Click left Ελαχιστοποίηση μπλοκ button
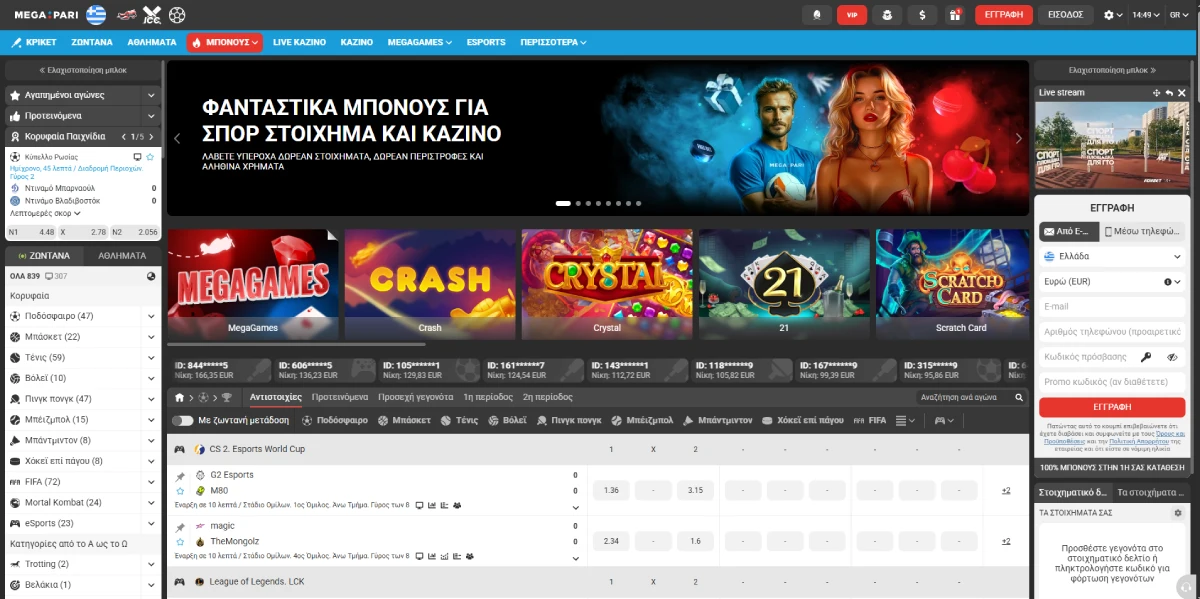 click(83, 70)
